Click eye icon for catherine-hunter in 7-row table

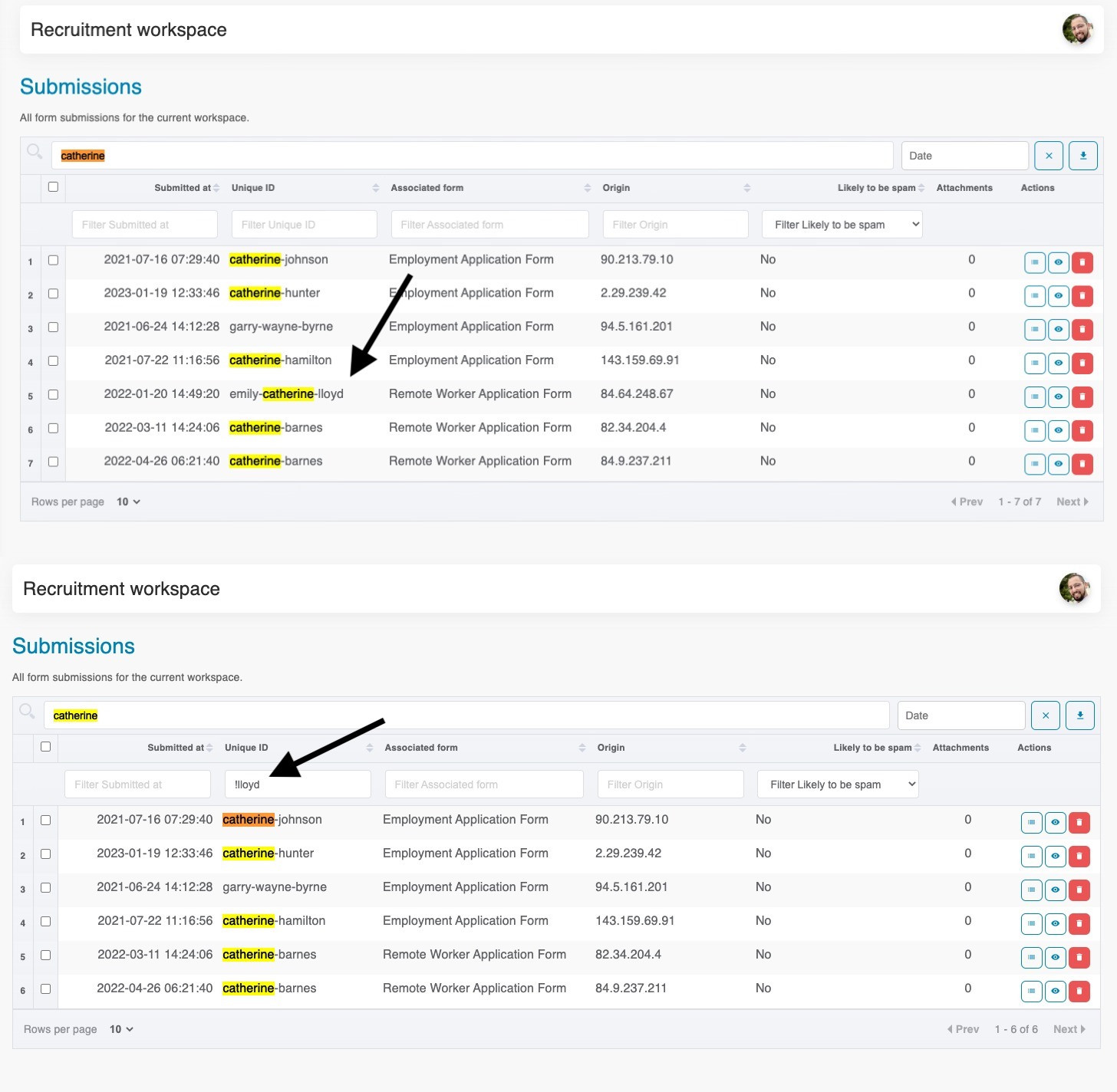click(x=1059, y=296)
